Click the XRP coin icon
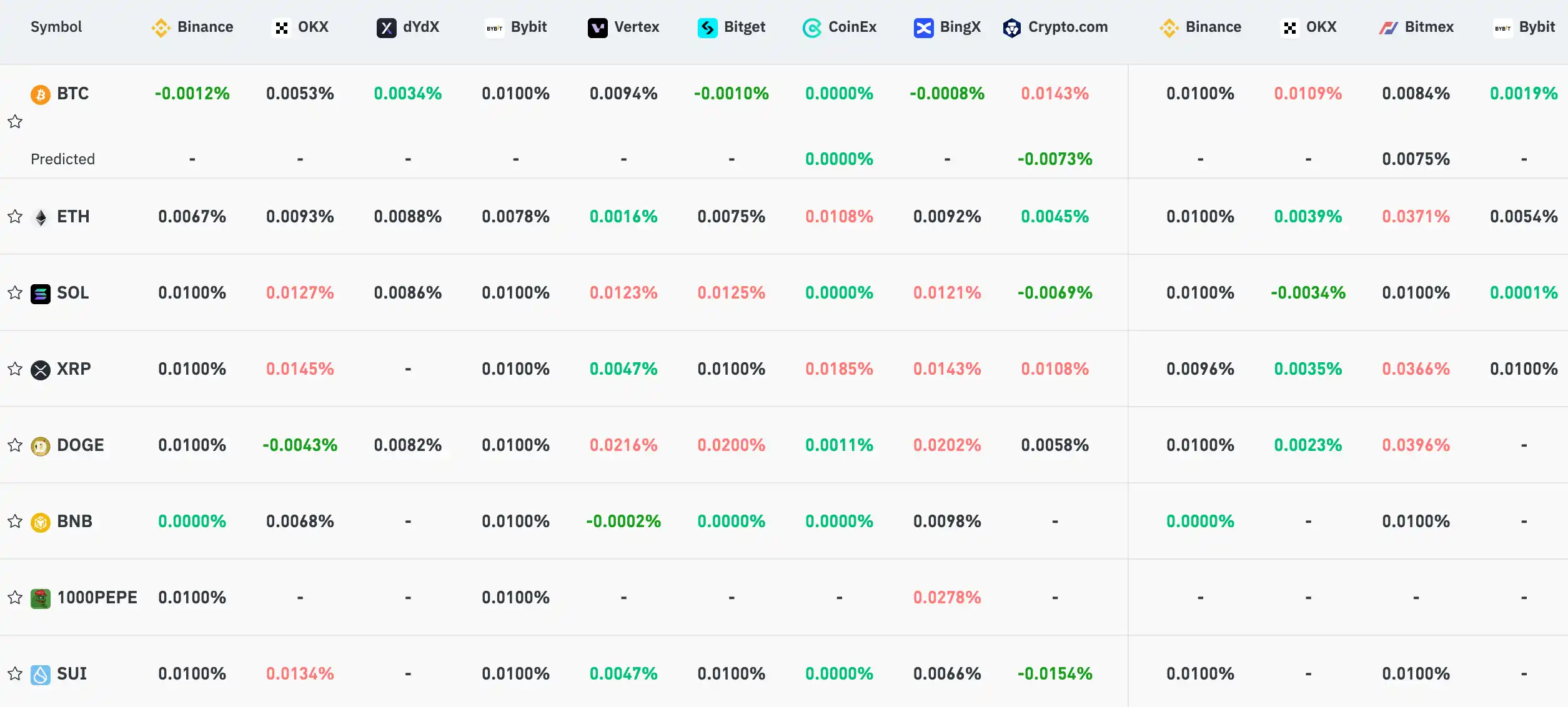This screenshot has width=1568, height=707. coord(41,370)
